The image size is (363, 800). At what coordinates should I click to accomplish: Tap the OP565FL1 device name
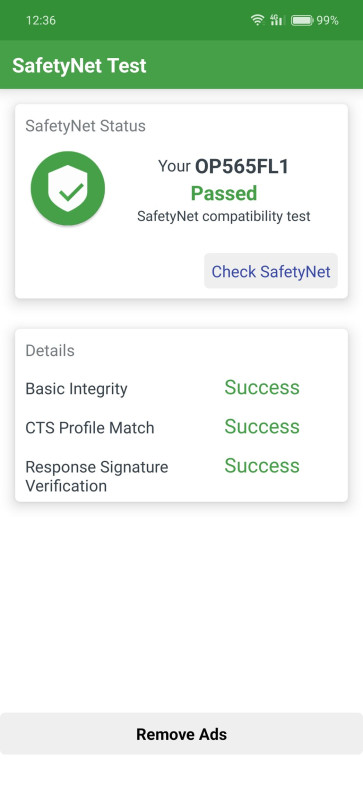coord(242,166)
